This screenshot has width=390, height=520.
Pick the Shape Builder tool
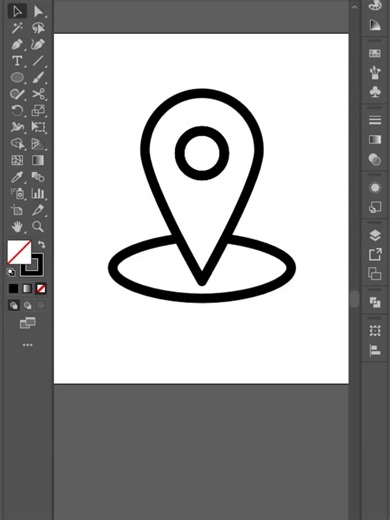[17, 144]
